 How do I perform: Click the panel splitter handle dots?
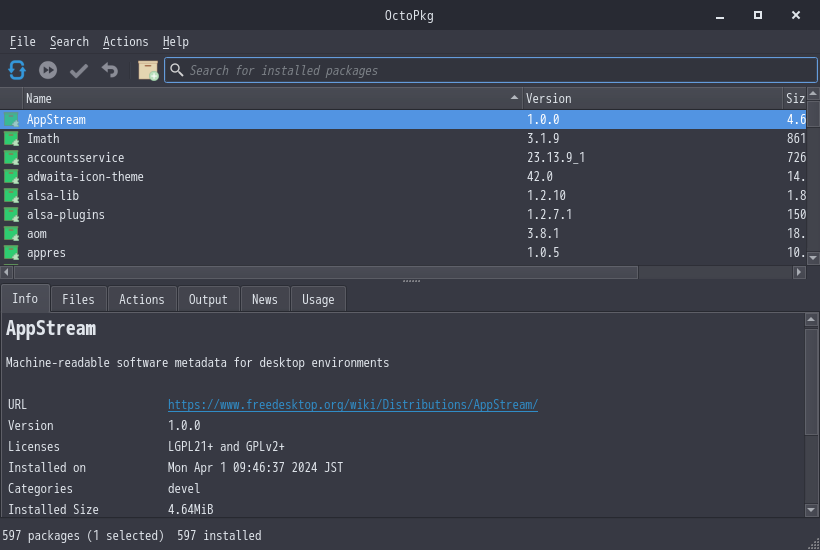tap(411, 281)
